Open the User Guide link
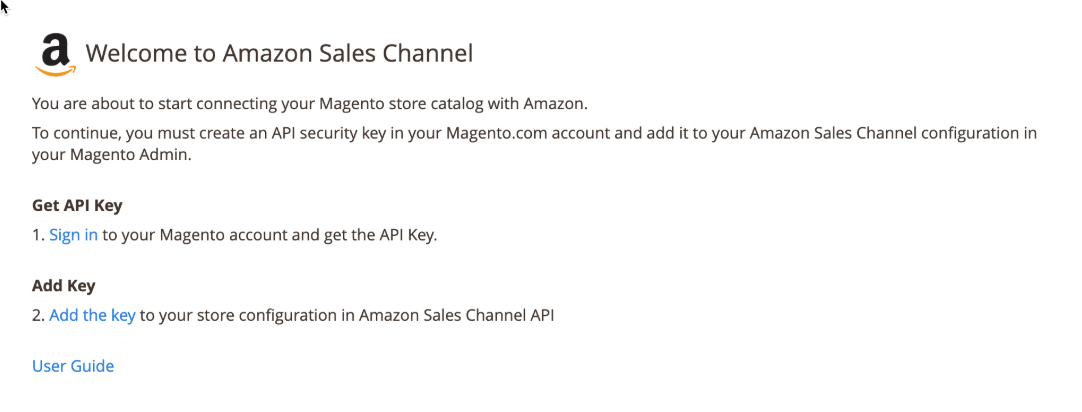This screenshot has width=1082, height=412. [x=73, y=366]
